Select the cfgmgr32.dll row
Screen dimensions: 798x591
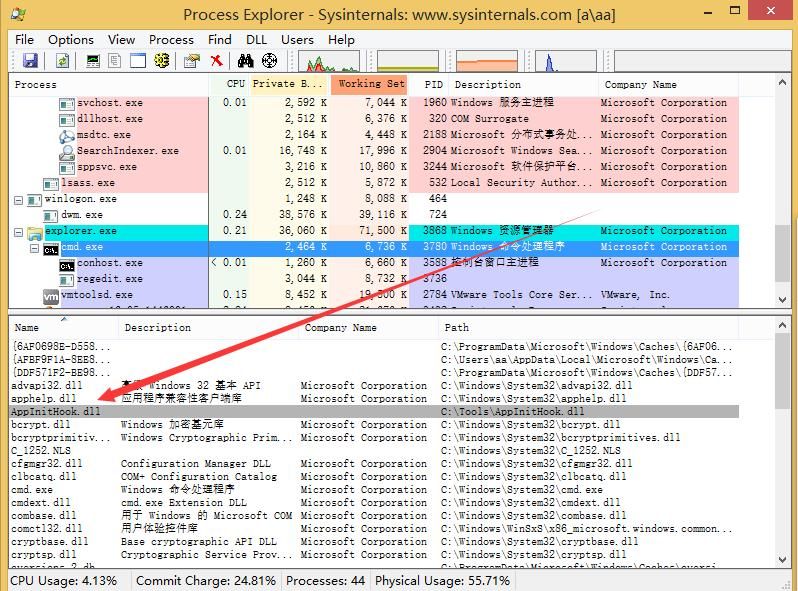[374, 464]
